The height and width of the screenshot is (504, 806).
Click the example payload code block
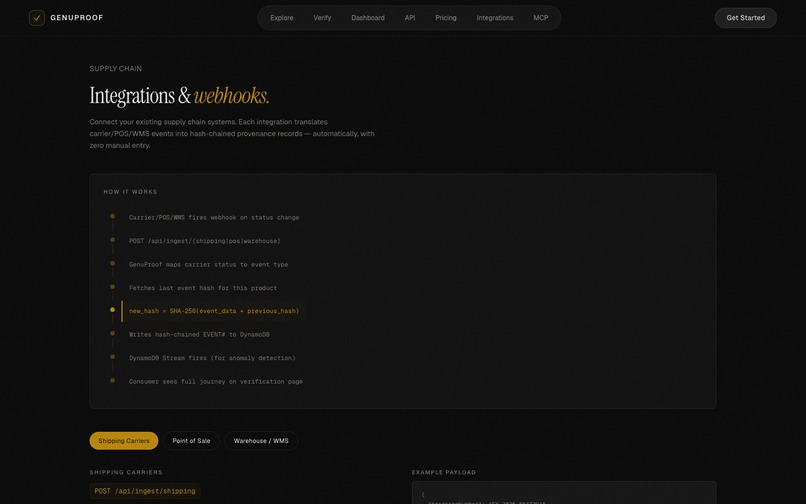[x=564, y=493]
